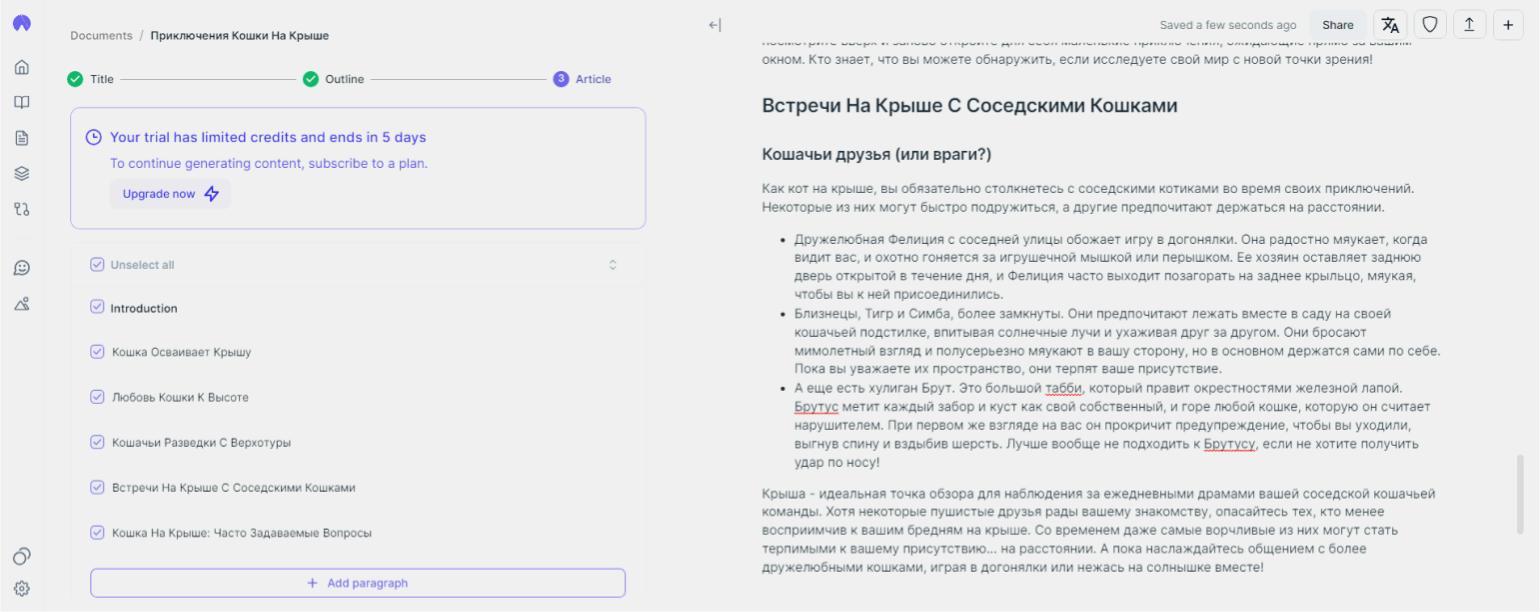Uncheck the Любовь Кошки К Высоте checkbox
The width and height of the screenshot is (1540, 612).
[x=97, y=397]
